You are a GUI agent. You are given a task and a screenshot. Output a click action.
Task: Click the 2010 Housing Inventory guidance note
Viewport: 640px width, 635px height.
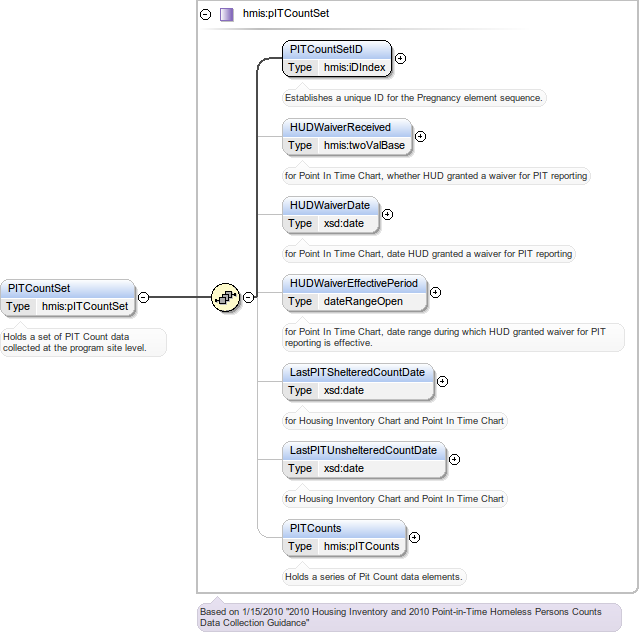(x=408, y=616)
